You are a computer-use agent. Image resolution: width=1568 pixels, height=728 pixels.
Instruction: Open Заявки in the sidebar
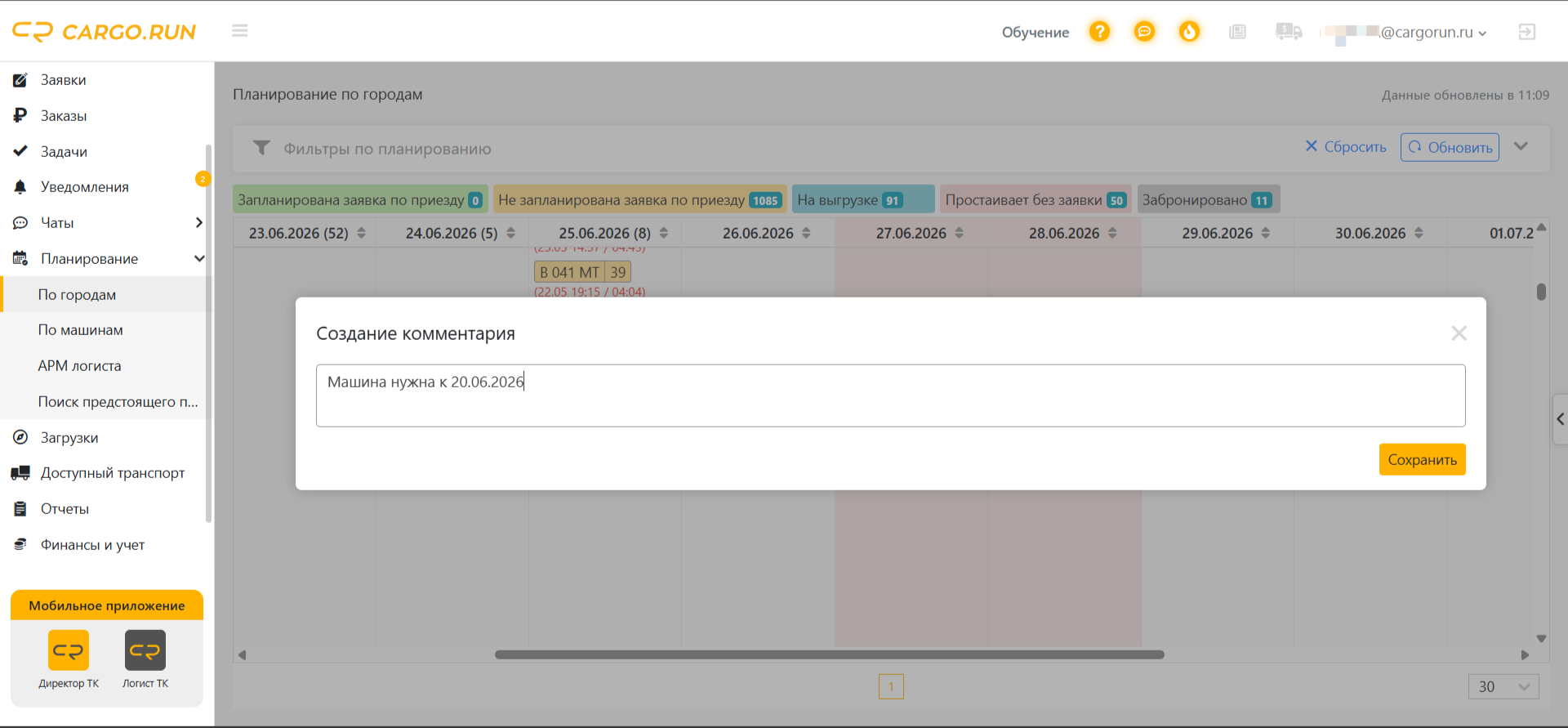pos(64,80)
